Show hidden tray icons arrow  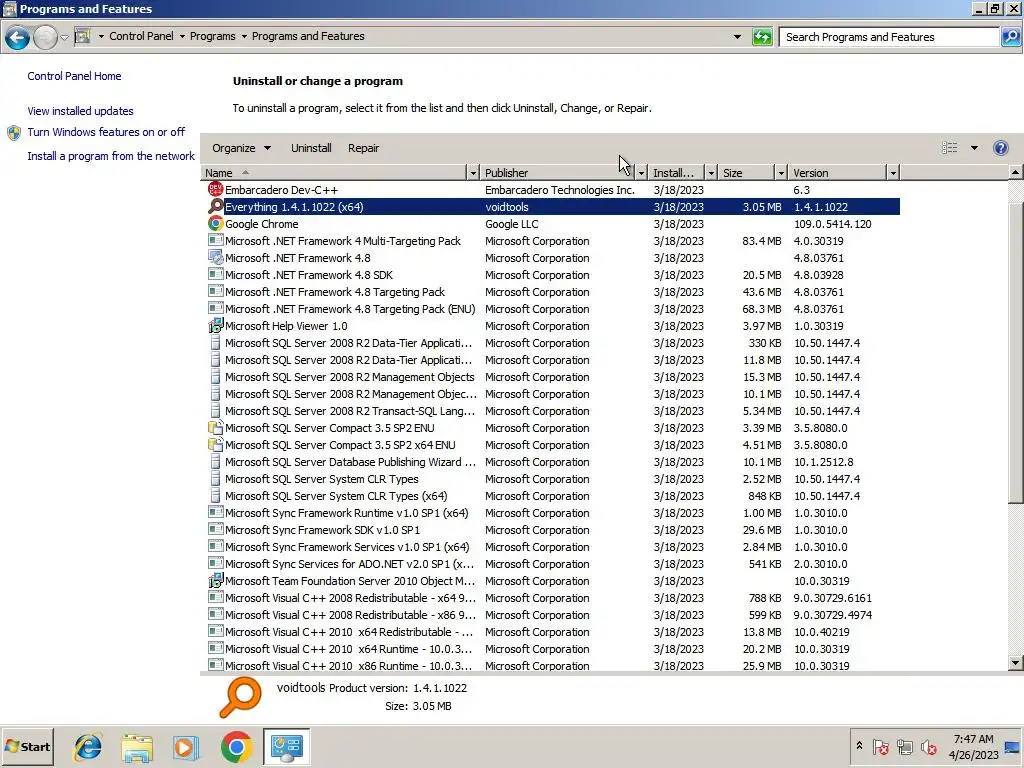pyautogui.click(x=859, y=746)
